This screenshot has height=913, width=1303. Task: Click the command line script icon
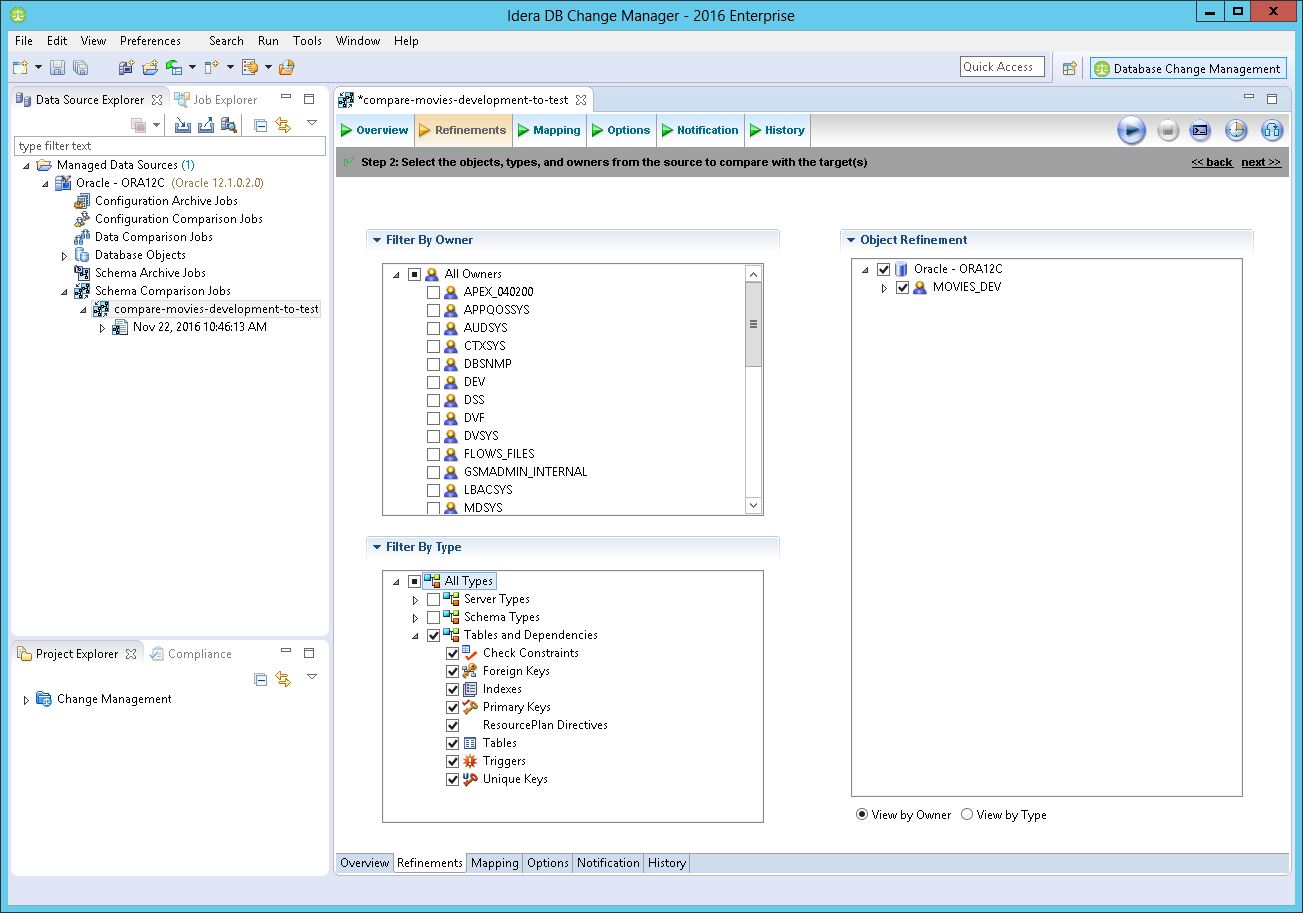pyautogui.click(x=1201, y=130)
